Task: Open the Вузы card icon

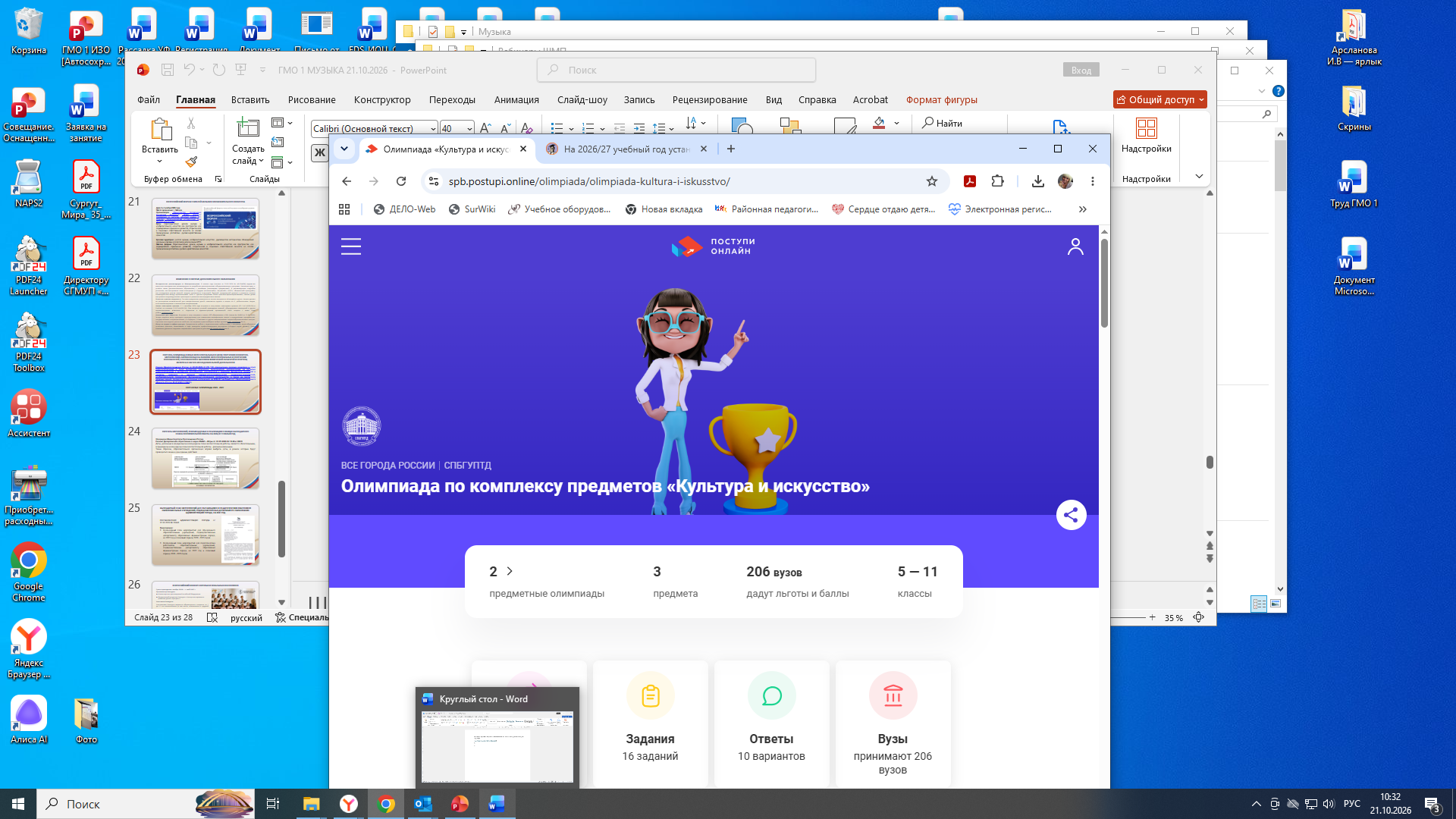Action: (x=893, y=695)
